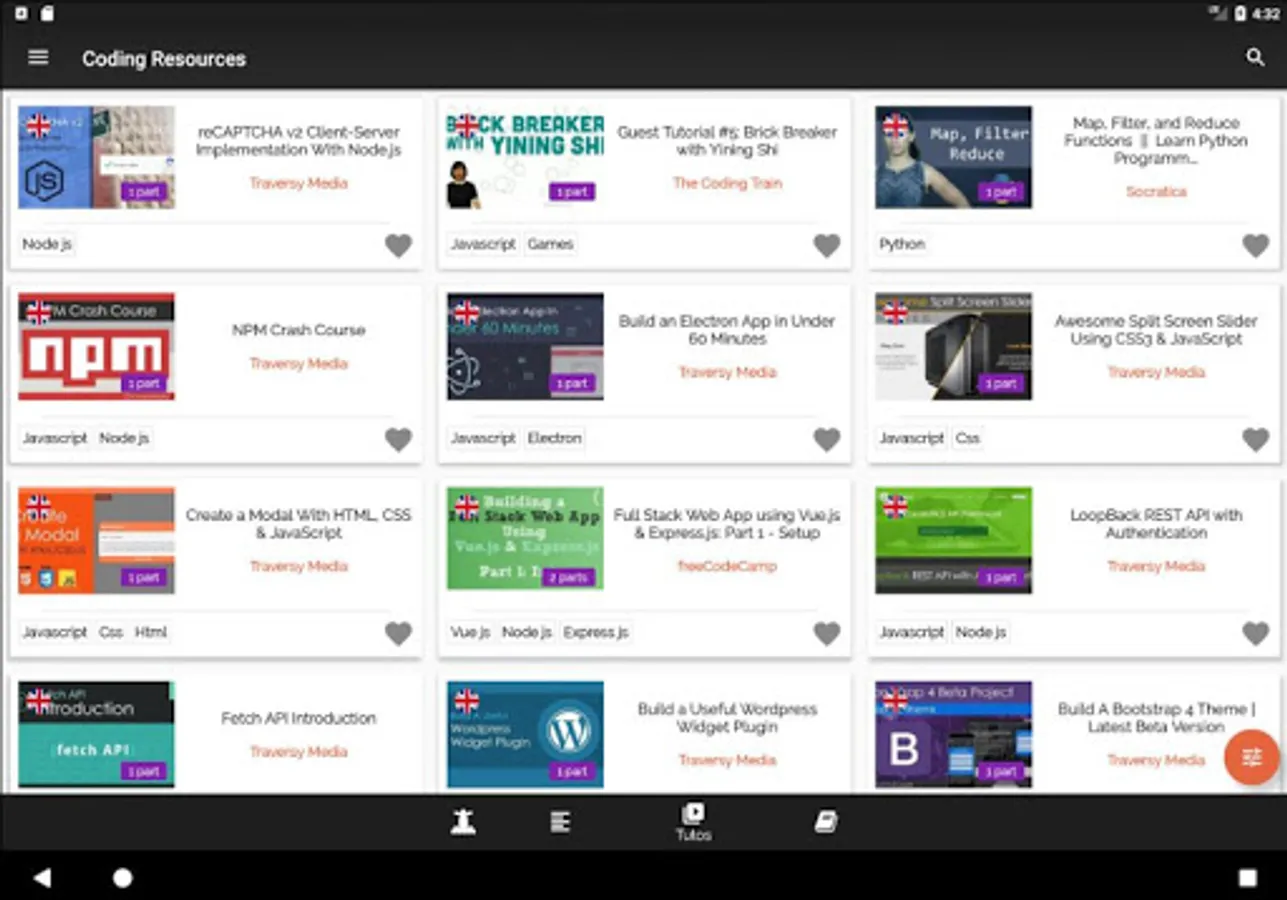Image resolution: width=1287 pixels, height=900 pixels.
Task: Tap the Express.js tag
Action: [x=595, y=632]
